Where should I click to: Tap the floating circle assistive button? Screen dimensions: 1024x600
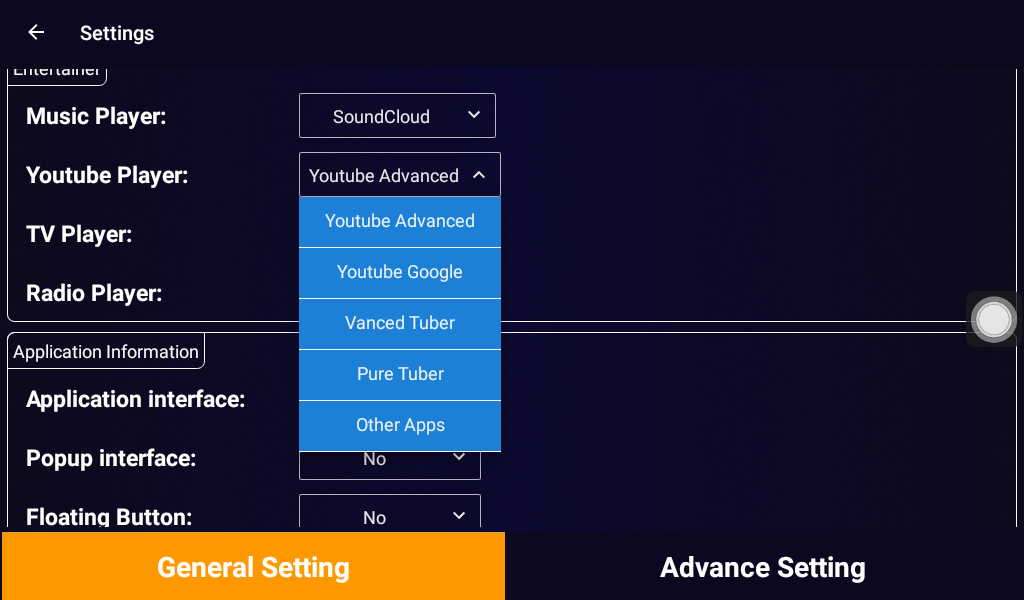click(x=993, y=319)
